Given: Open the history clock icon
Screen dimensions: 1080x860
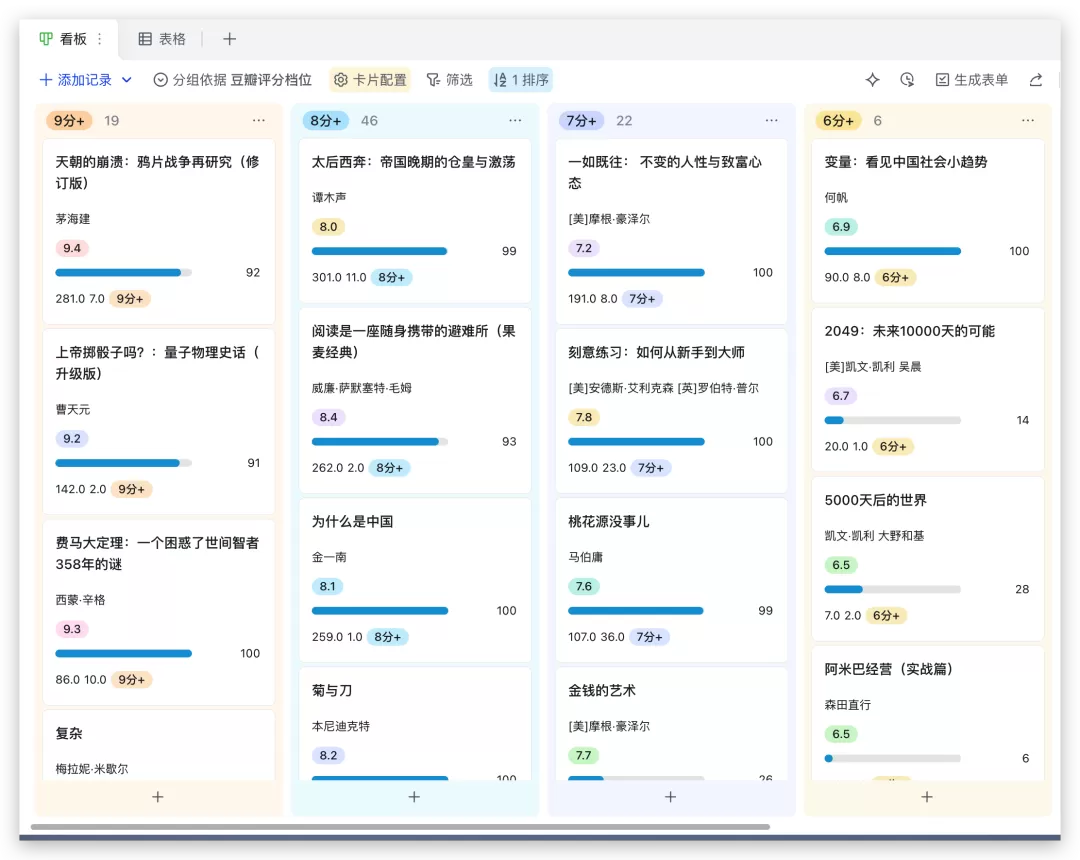Looking at the screenshot, I should (907, 80).
